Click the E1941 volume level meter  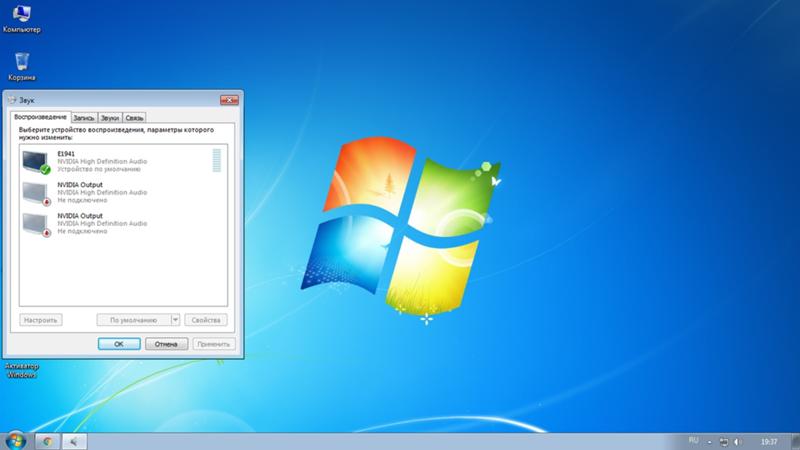point(217,160)
